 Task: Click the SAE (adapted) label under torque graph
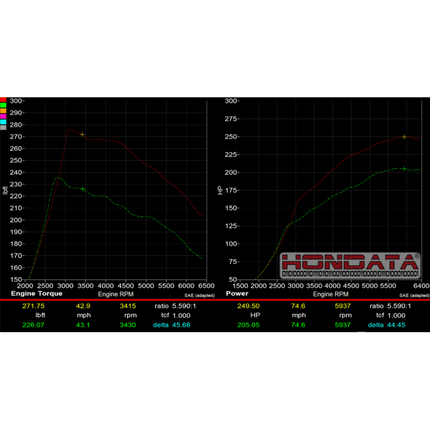click(199, 296)
